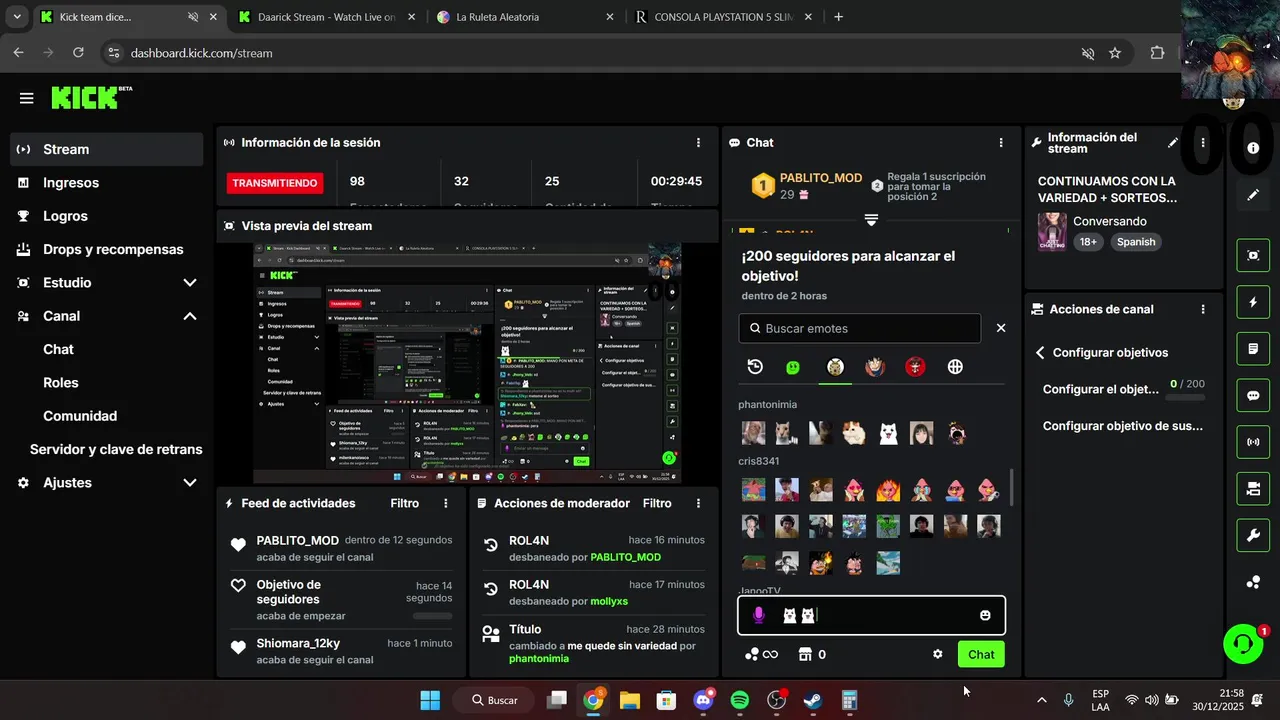The image size is (1280, 720).
Task: Click the info icon in right toolbar
Action: [x=1253, y=148]
